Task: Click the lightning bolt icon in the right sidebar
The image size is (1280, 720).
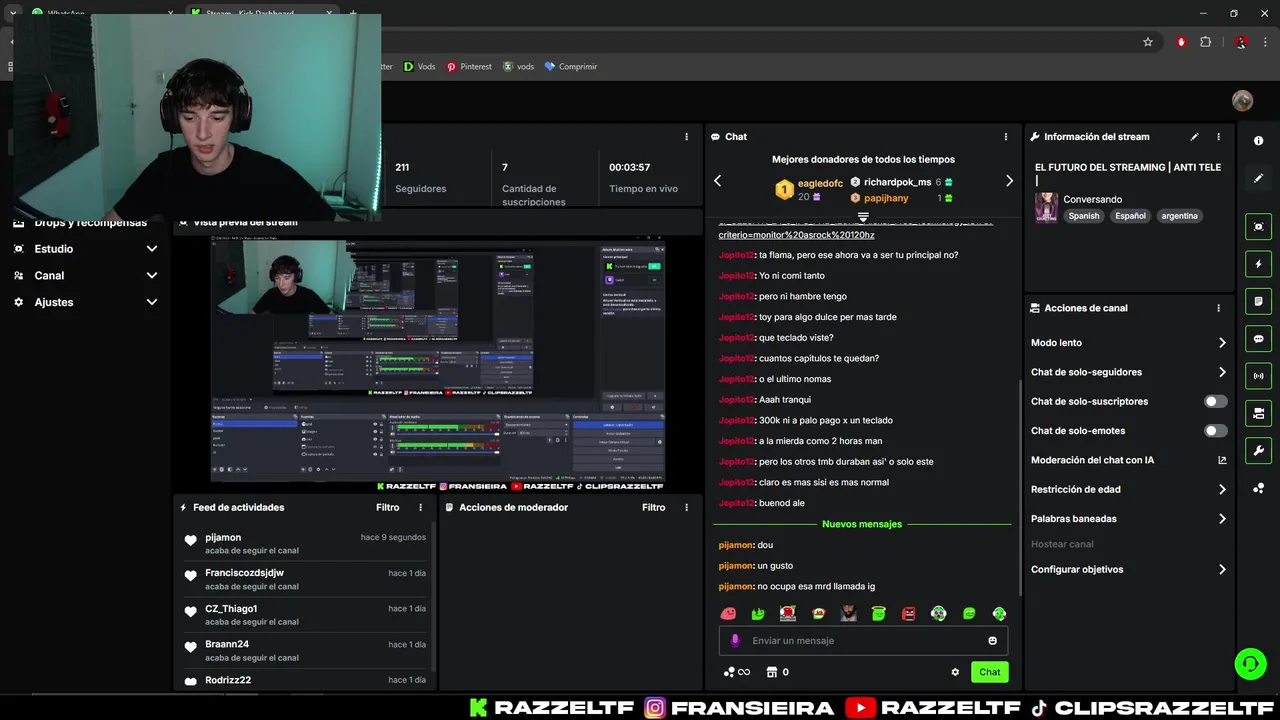Action: [1258, 264]
